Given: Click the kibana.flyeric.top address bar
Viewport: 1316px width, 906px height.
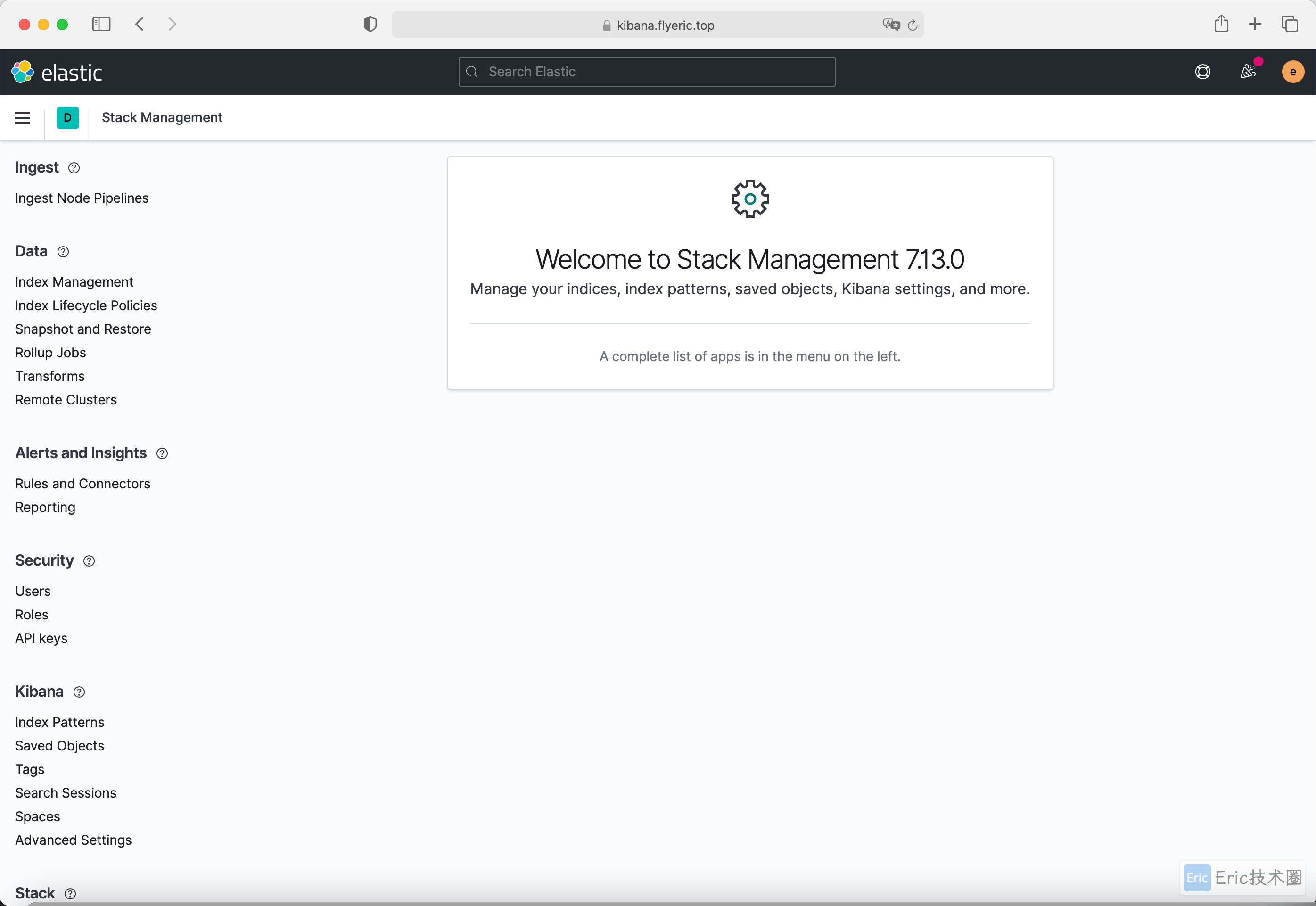Looking at the screenshot, I should [x=657, y=25].
